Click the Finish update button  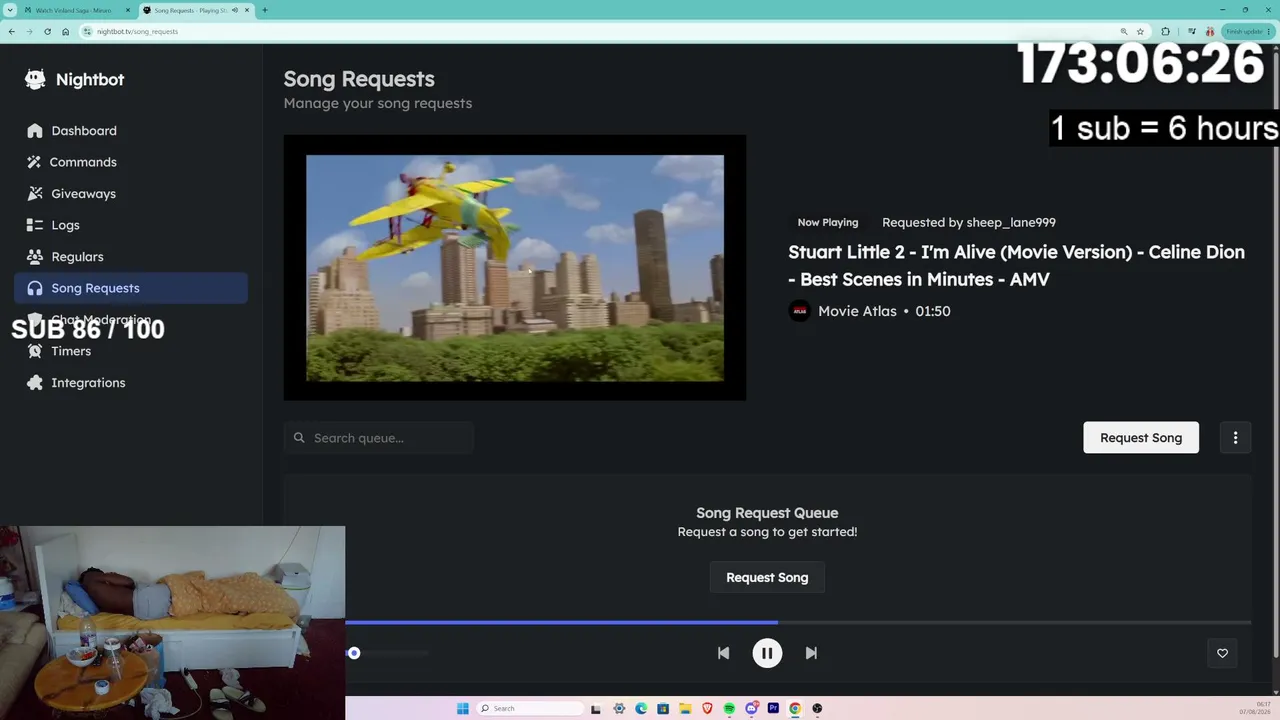[1248, 31]
